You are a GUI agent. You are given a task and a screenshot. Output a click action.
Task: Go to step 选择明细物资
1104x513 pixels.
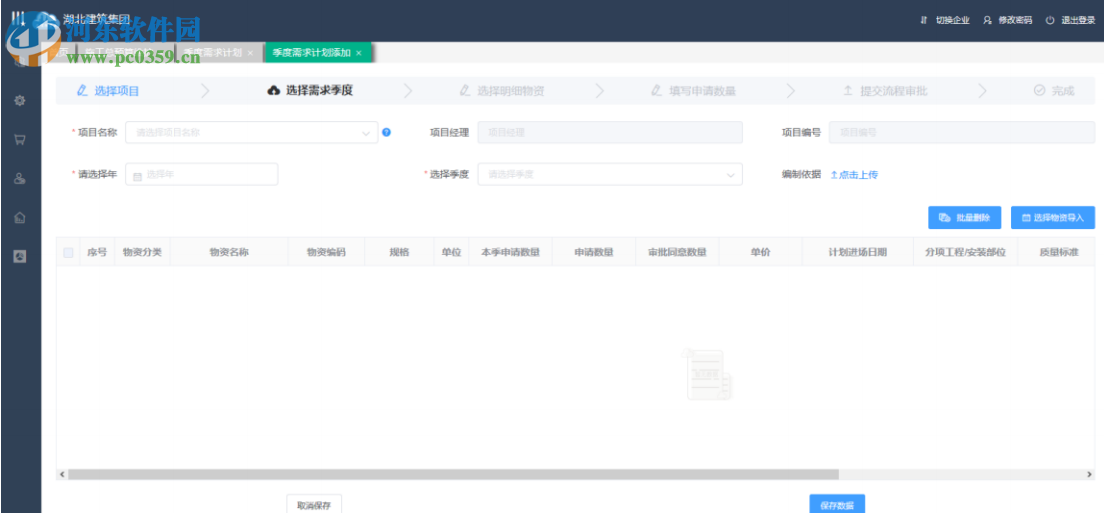[x=501, y=91]
